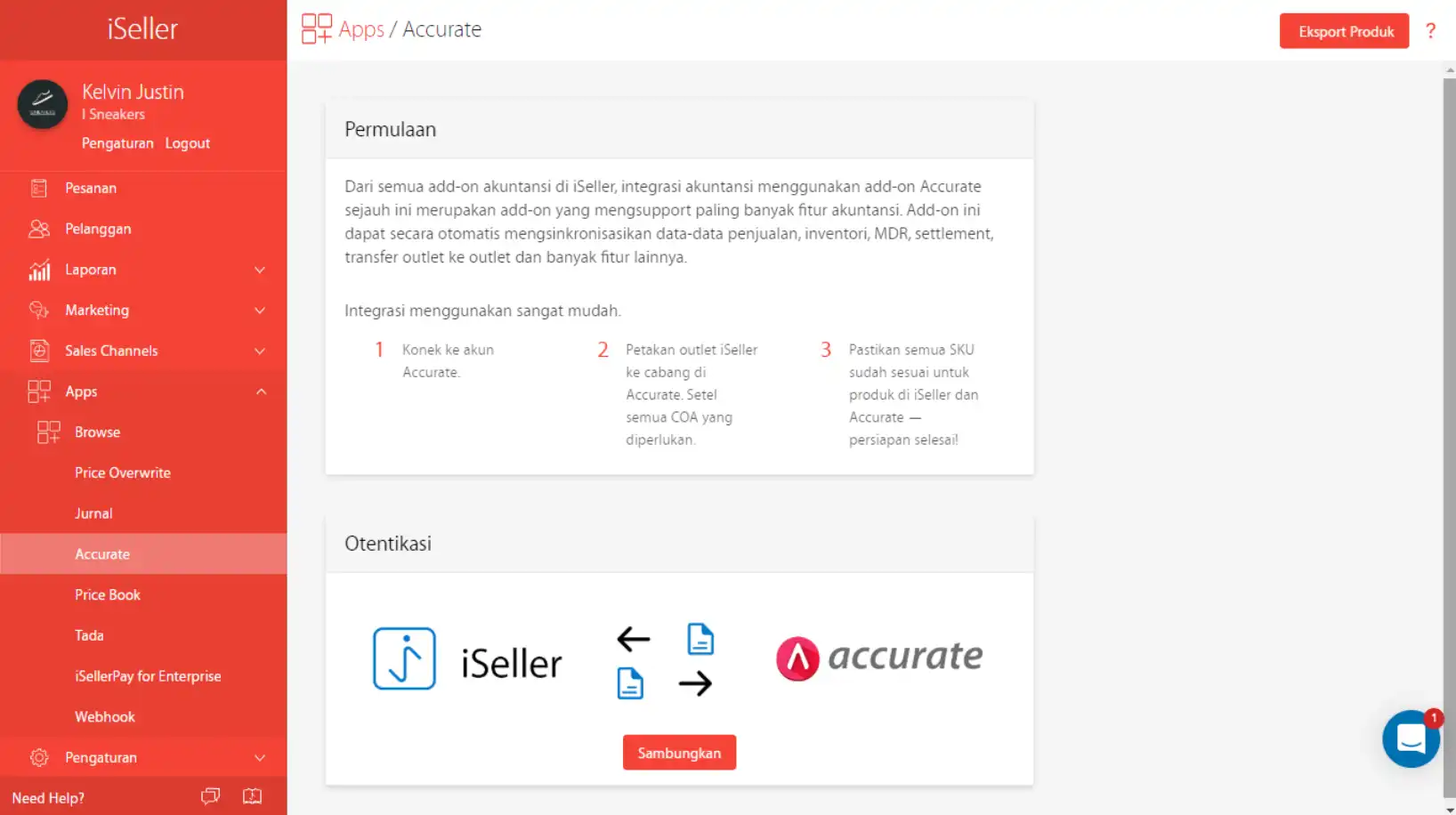Click the Eksport Produk button

pos(1345,31)
